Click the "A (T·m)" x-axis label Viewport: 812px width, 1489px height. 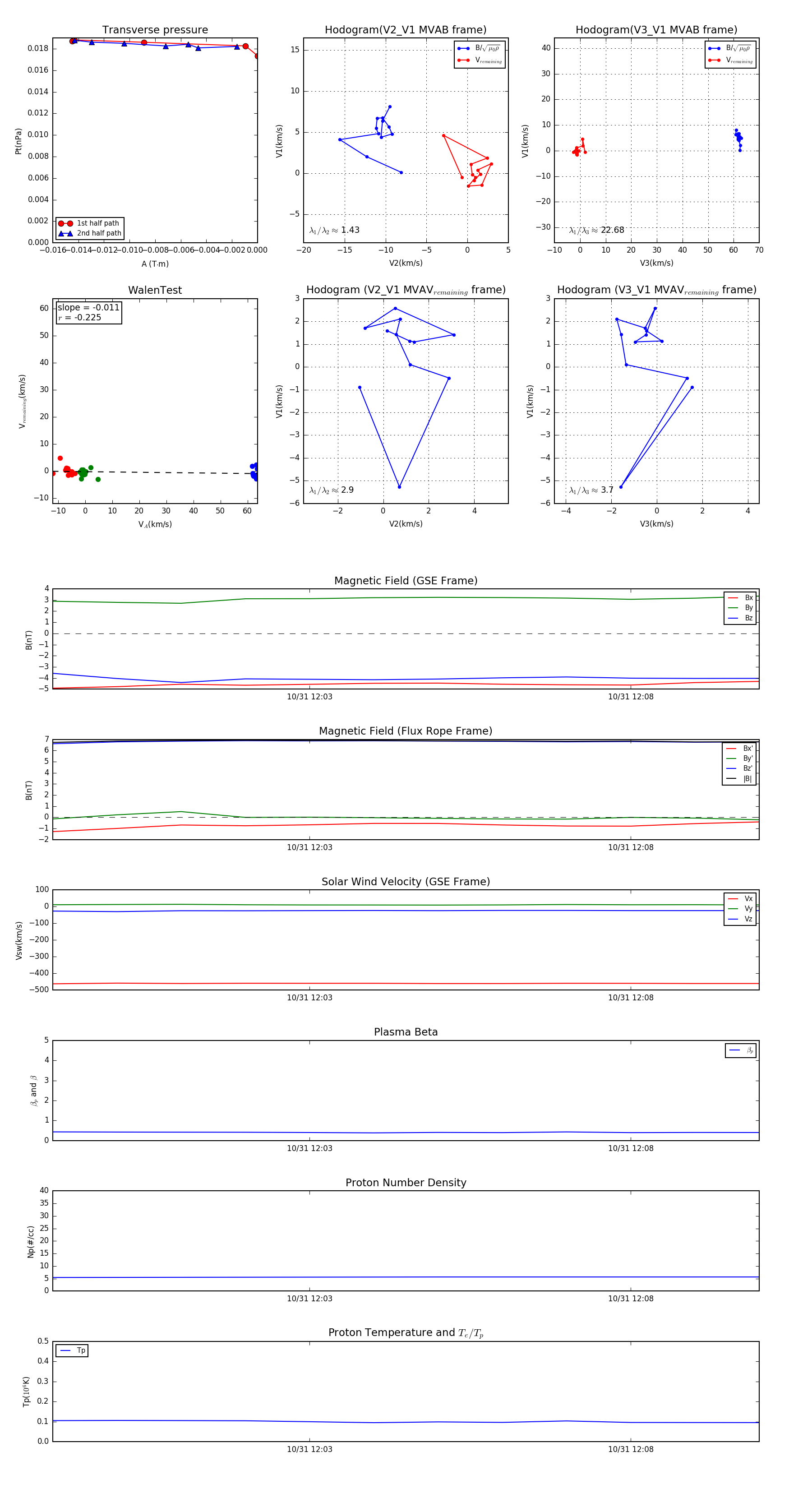pos(155,264)
